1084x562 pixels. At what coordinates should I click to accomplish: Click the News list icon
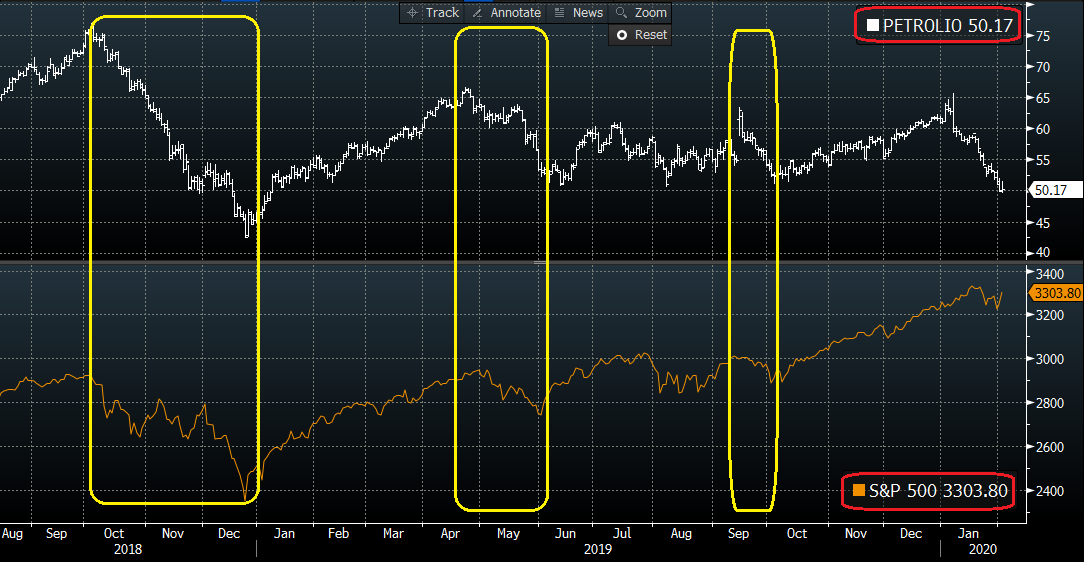559,13
